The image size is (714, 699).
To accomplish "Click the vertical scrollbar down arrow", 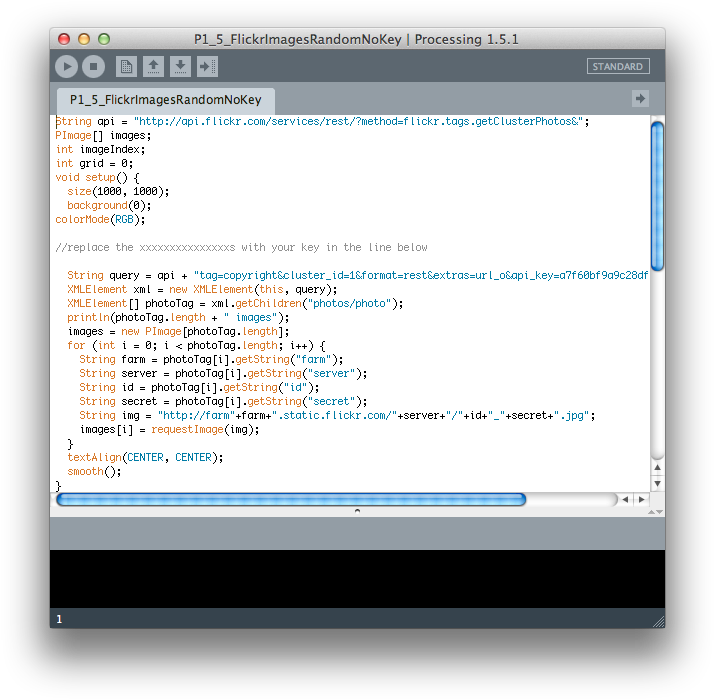I will 657,484.
